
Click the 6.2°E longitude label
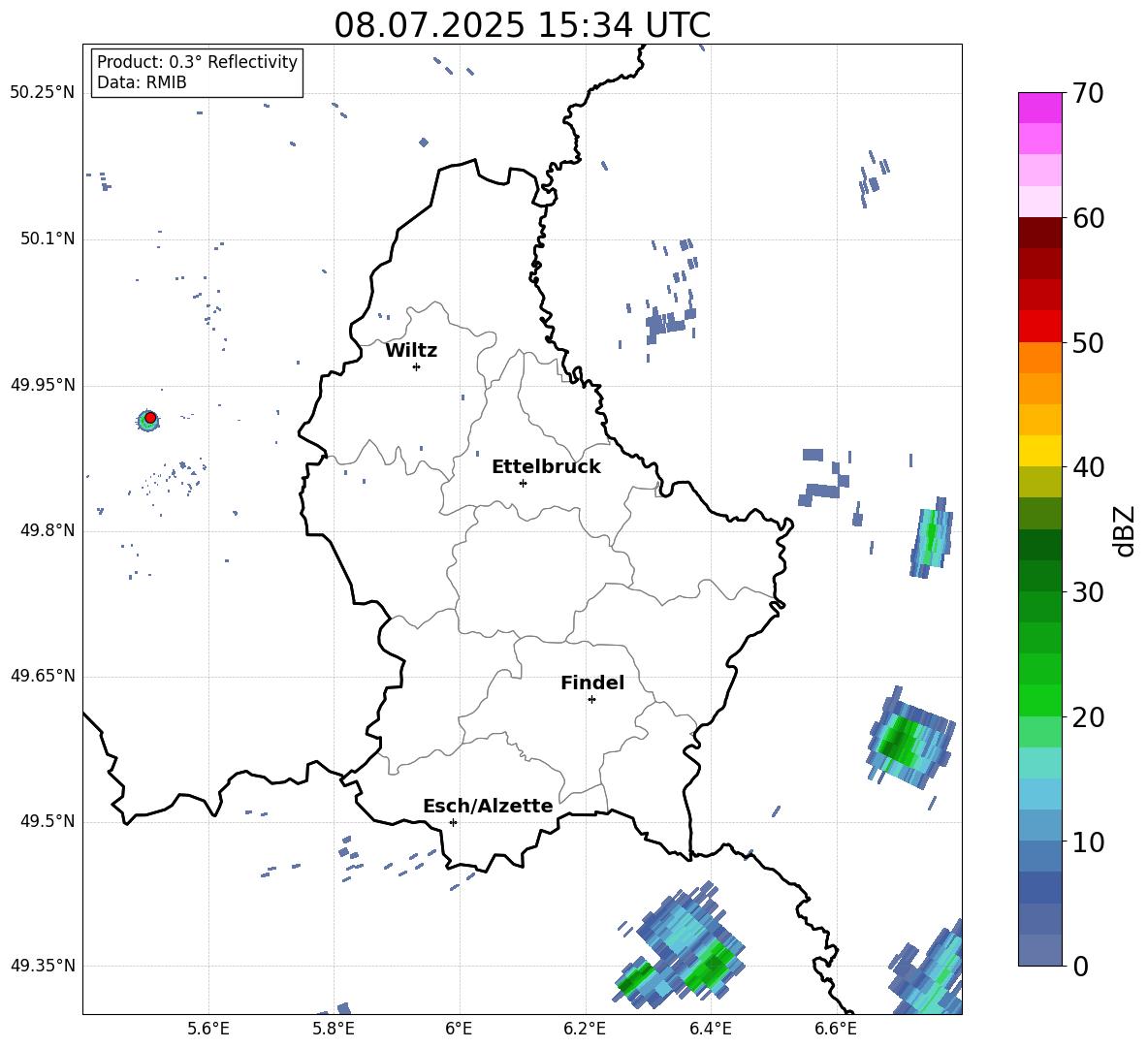[585, 1029]
